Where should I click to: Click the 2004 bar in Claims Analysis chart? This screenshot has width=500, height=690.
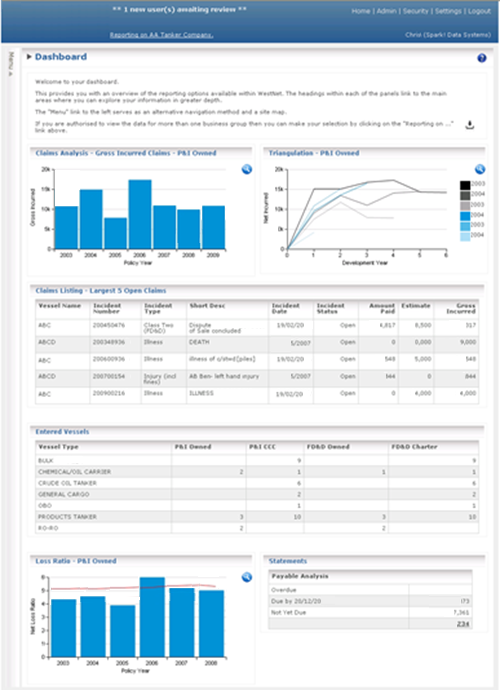[91, 219]
